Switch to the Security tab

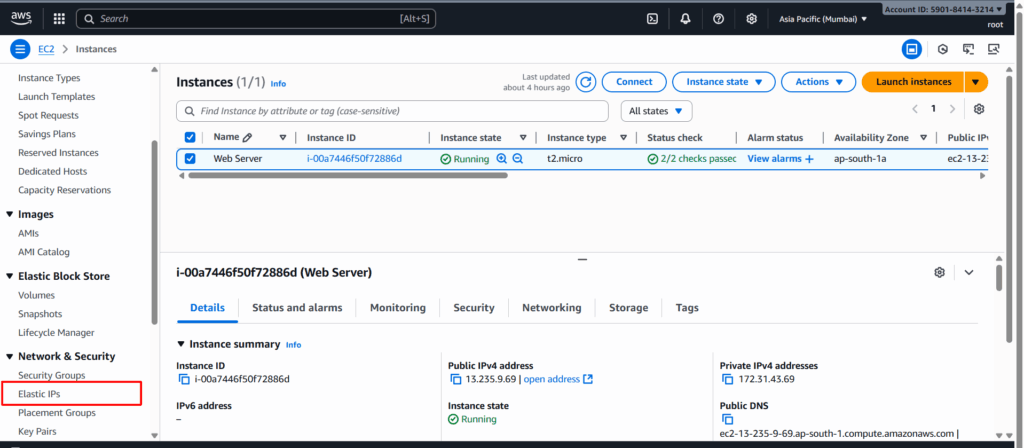click(x=474, y=308)
